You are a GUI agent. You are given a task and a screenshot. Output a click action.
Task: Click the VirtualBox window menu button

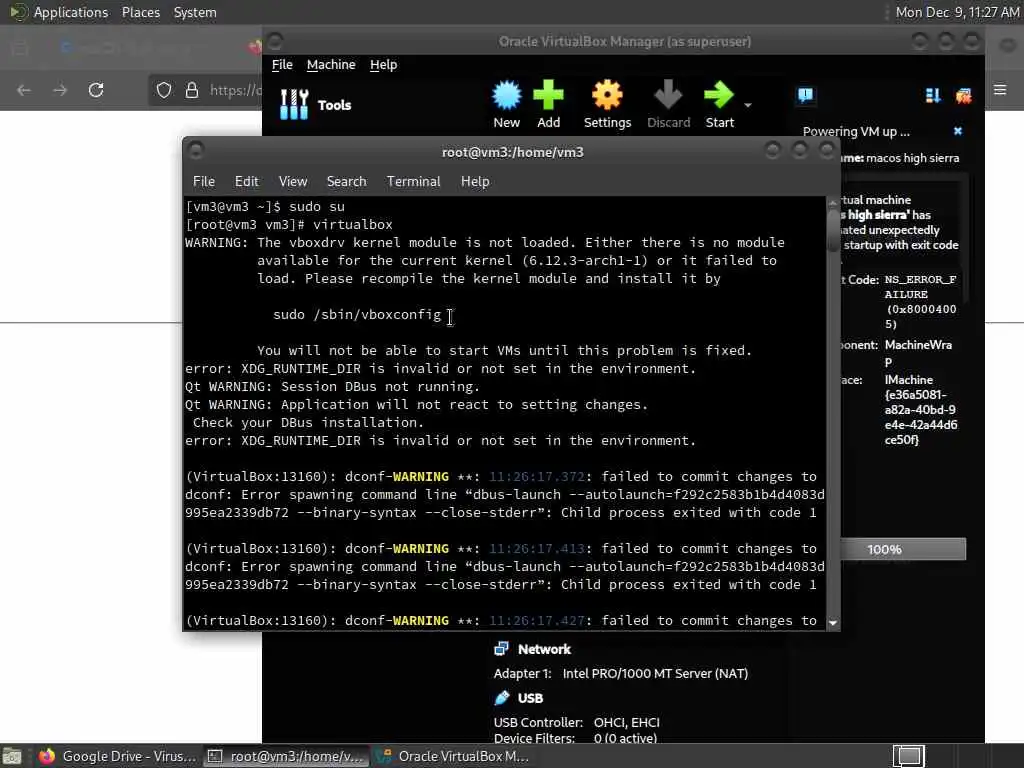coord(275,42)
